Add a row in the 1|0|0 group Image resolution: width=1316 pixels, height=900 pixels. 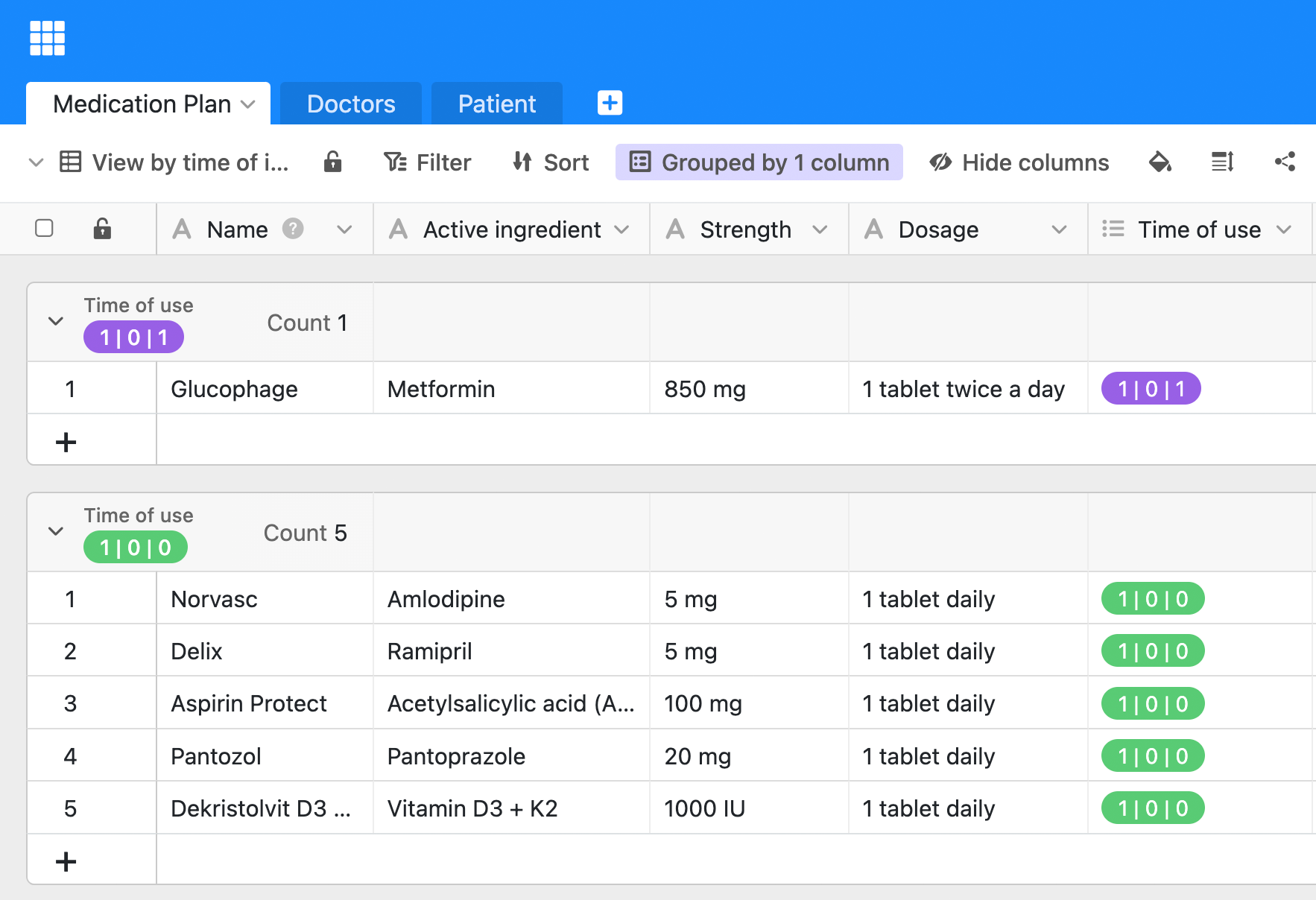pos(66,861)
